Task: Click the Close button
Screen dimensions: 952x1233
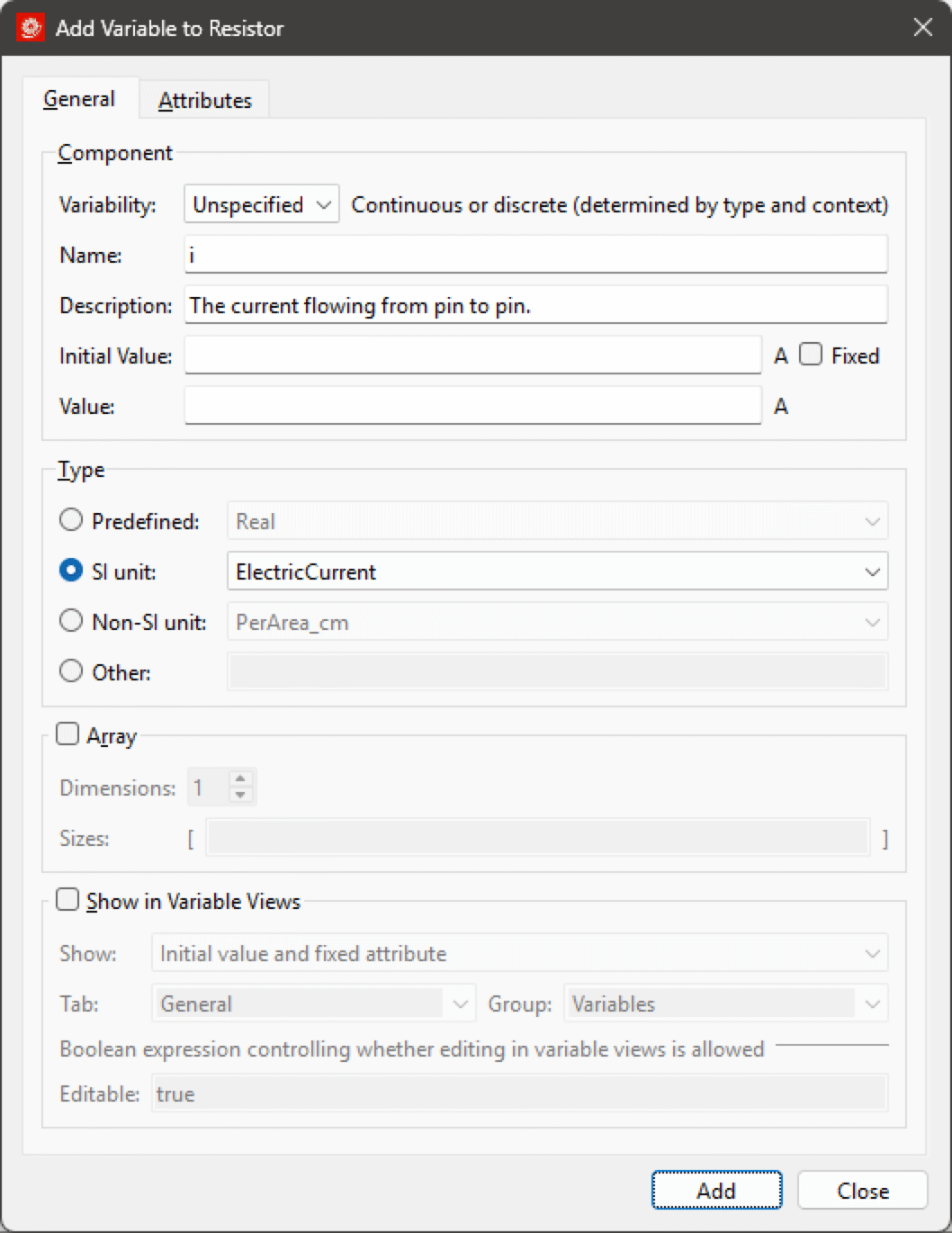Action: pos(863,1191)
